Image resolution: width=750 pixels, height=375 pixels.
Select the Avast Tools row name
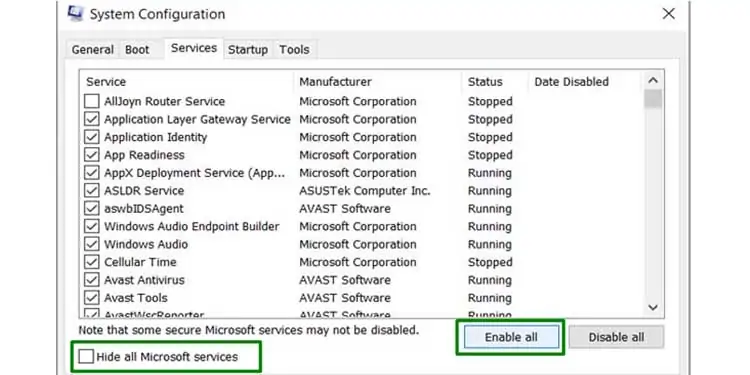(x=136, y=298)
